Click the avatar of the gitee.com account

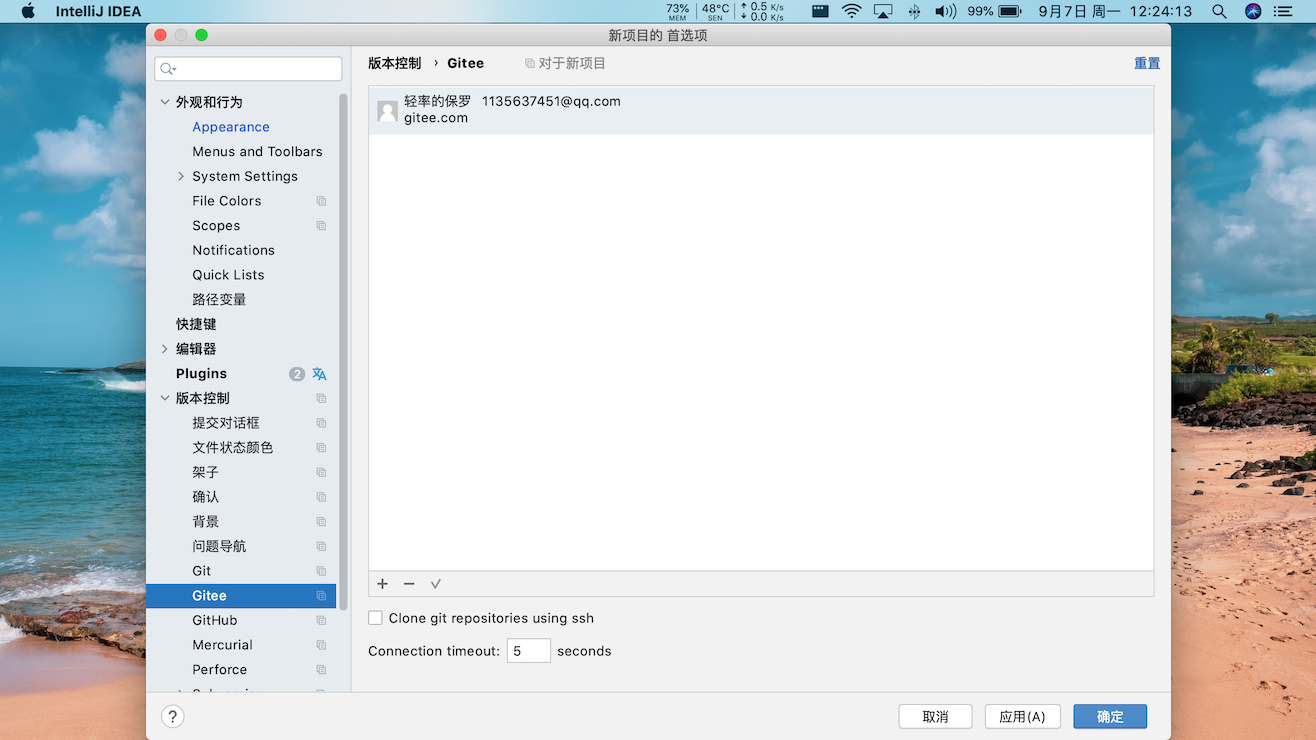387,111
